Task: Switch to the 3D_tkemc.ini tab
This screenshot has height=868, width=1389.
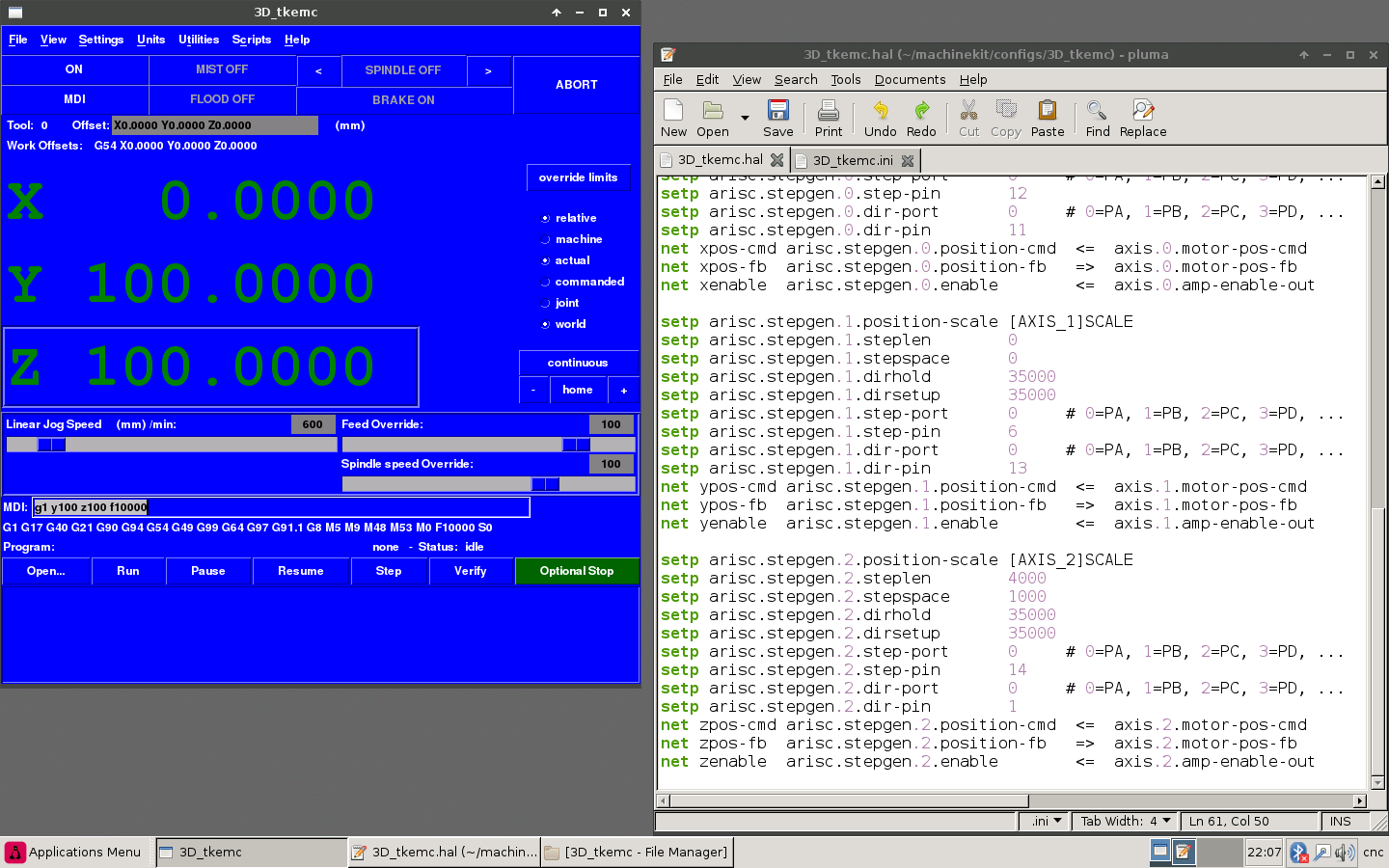Action: click(852, 160)
